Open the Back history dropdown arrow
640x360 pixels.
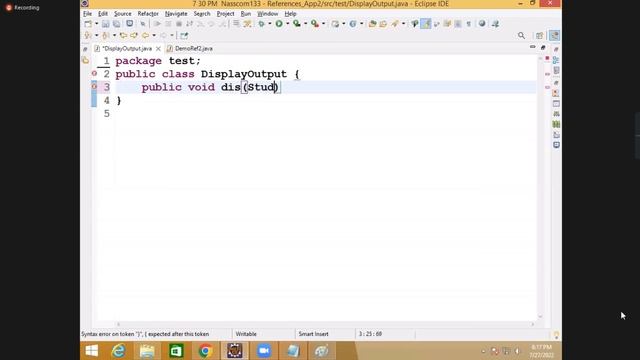(x=154, y=36)
